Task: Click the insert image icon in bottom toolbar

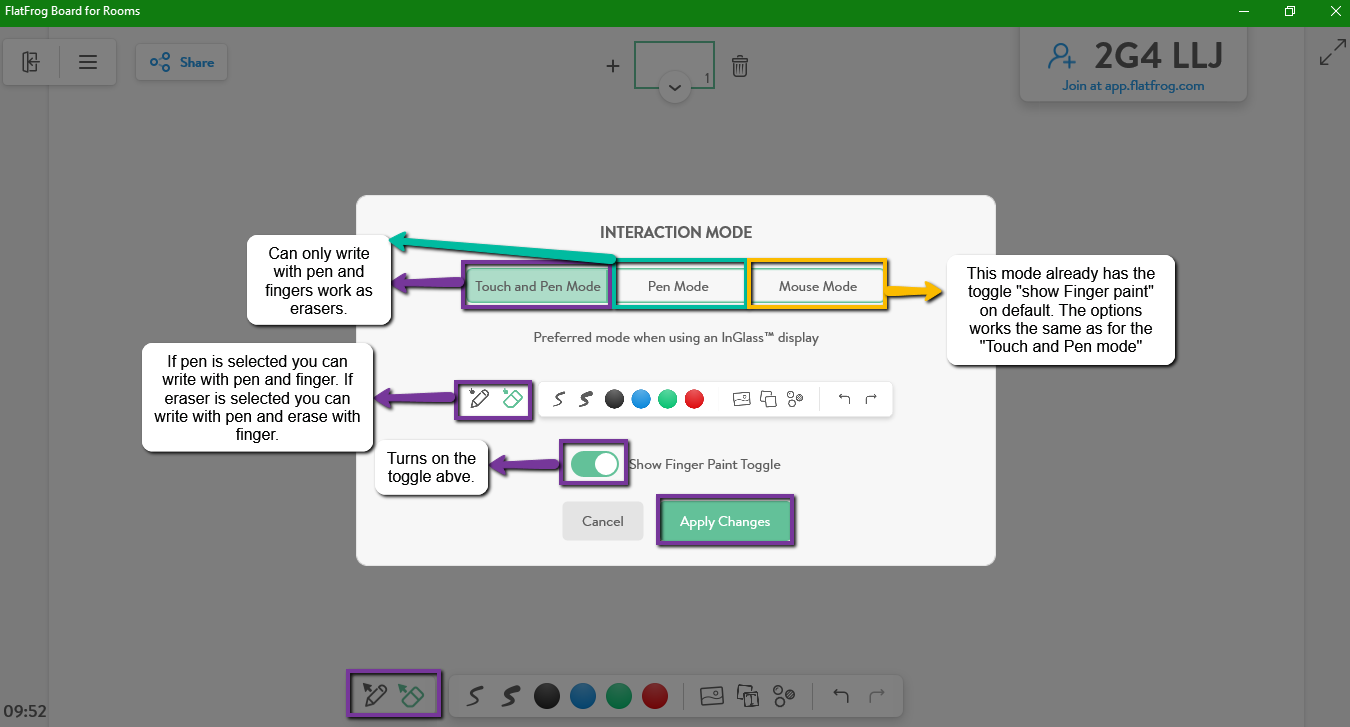Action: [x=711, y=696]
